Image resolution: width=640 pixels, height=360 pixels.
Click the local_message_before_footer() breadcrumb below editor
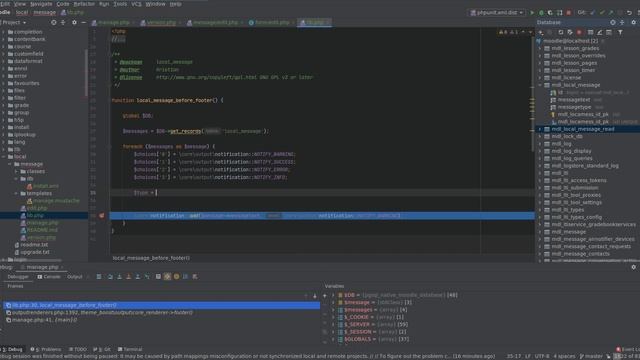pyautogui.click(x=151, y=258)
